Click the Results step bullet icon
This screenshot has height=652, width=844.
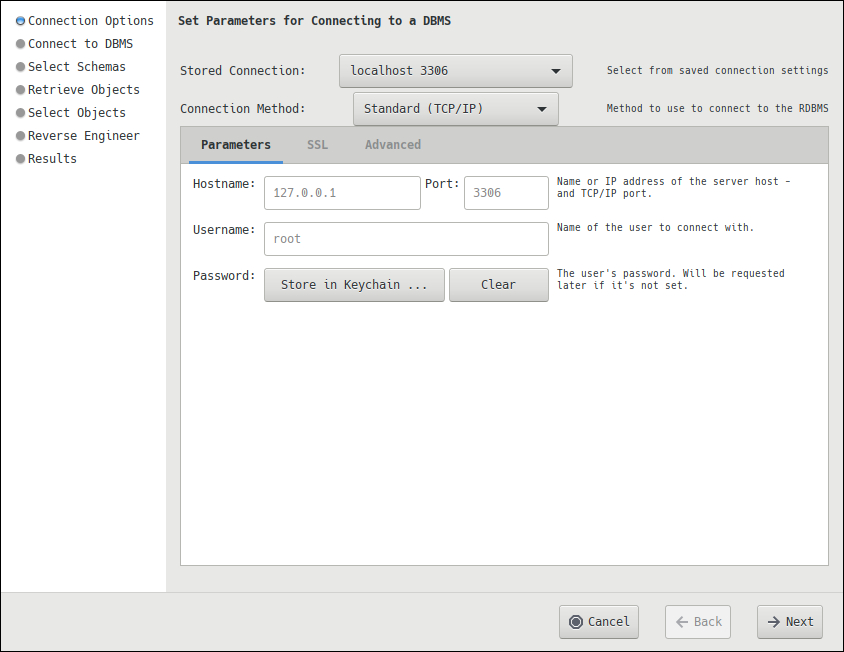(20, 159)
